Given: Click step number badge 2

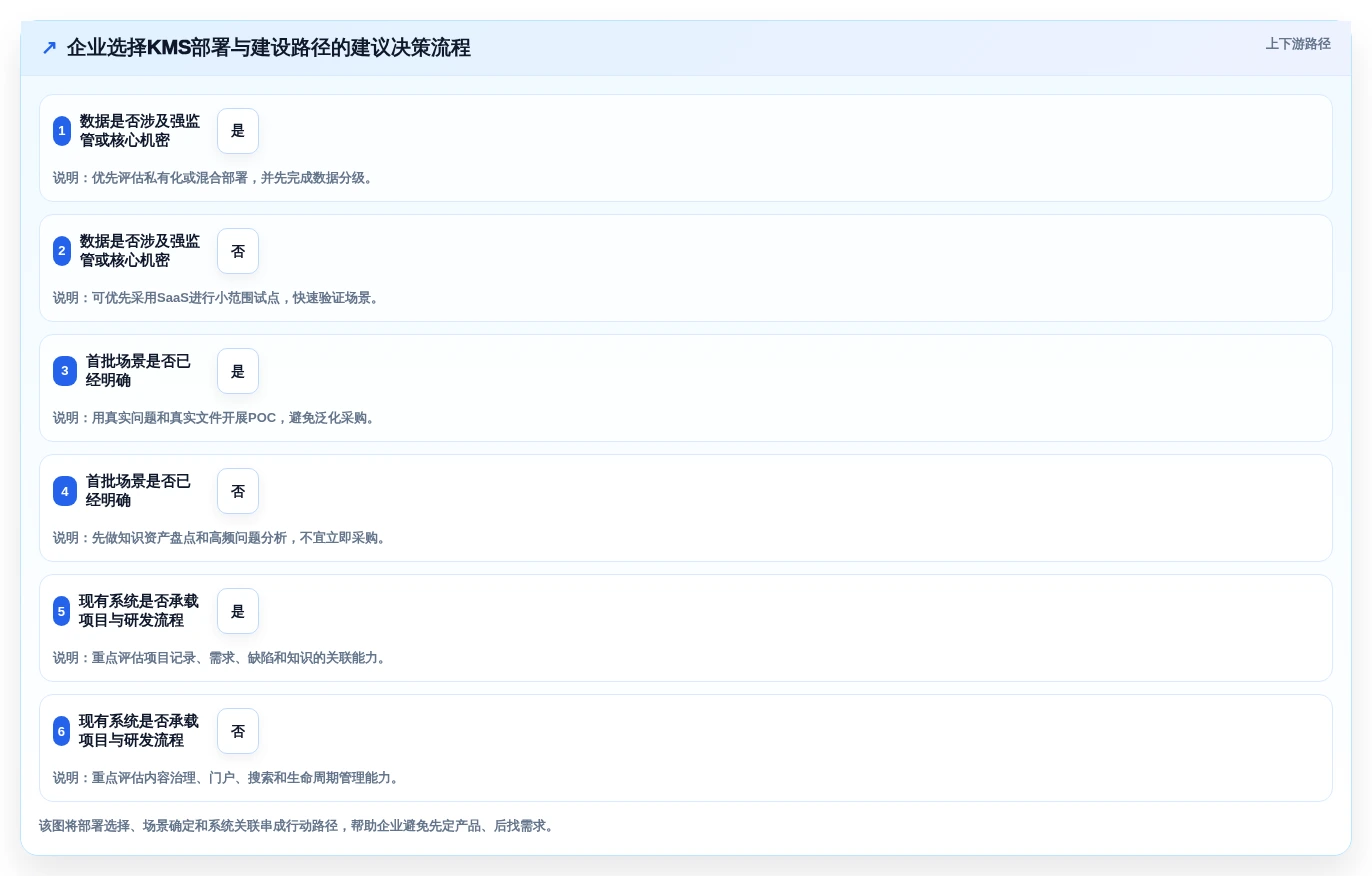Looking at the screenshot, I should (x=62, y=251).
